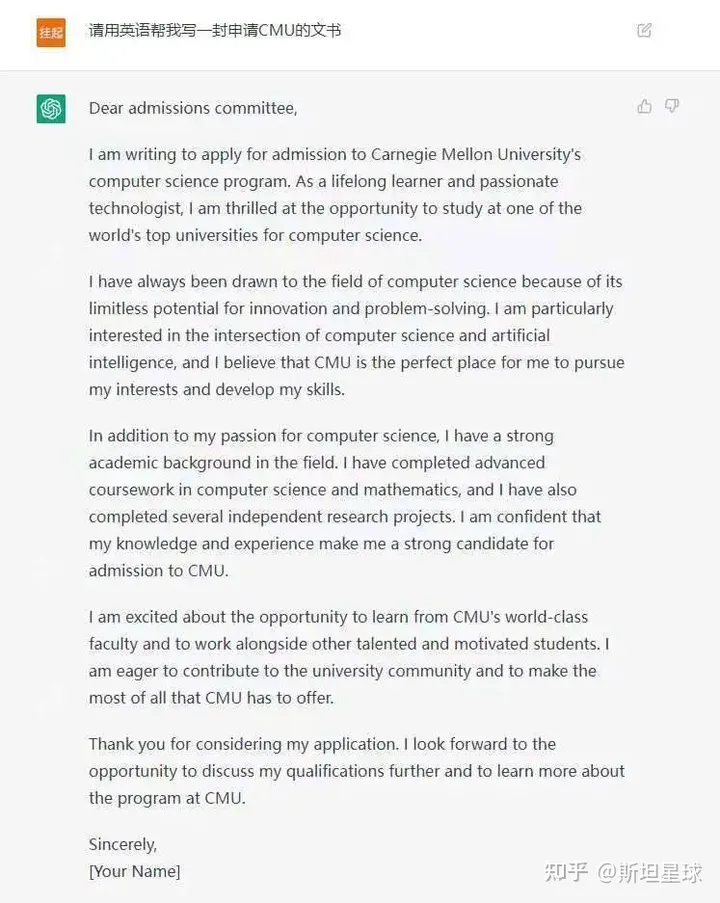720x903 pixels.
Task: Click the thumbs down icon
Action: (x=672, y=106)
